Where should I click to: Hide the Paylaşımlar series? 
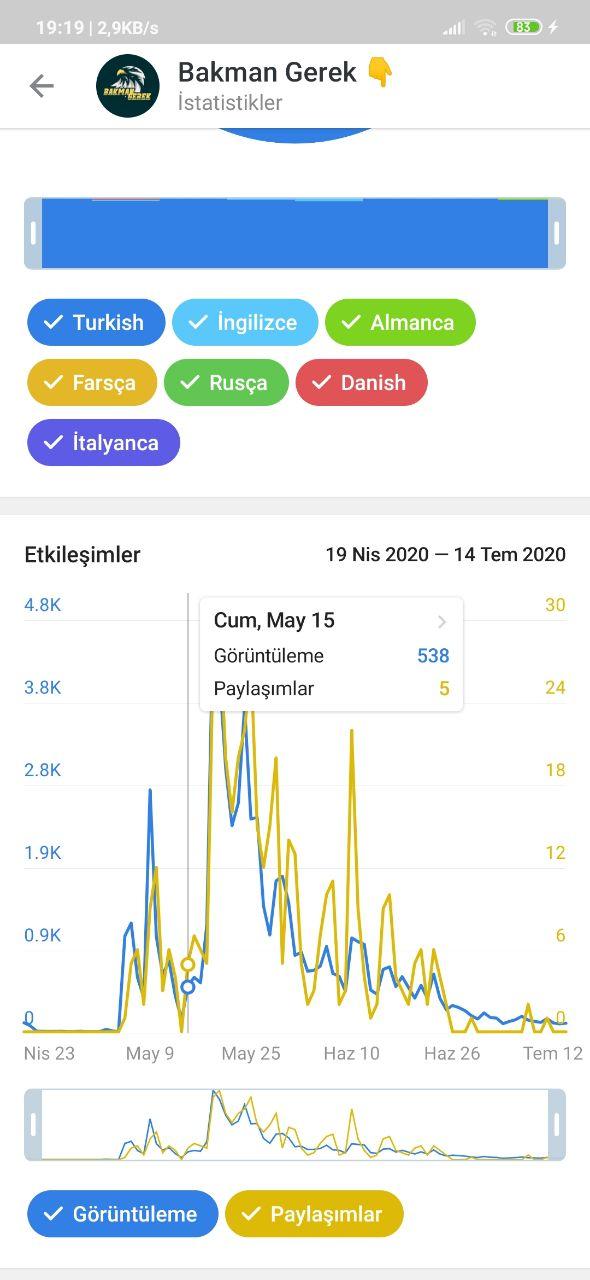pyautogui.click(x=314, y=1214)
